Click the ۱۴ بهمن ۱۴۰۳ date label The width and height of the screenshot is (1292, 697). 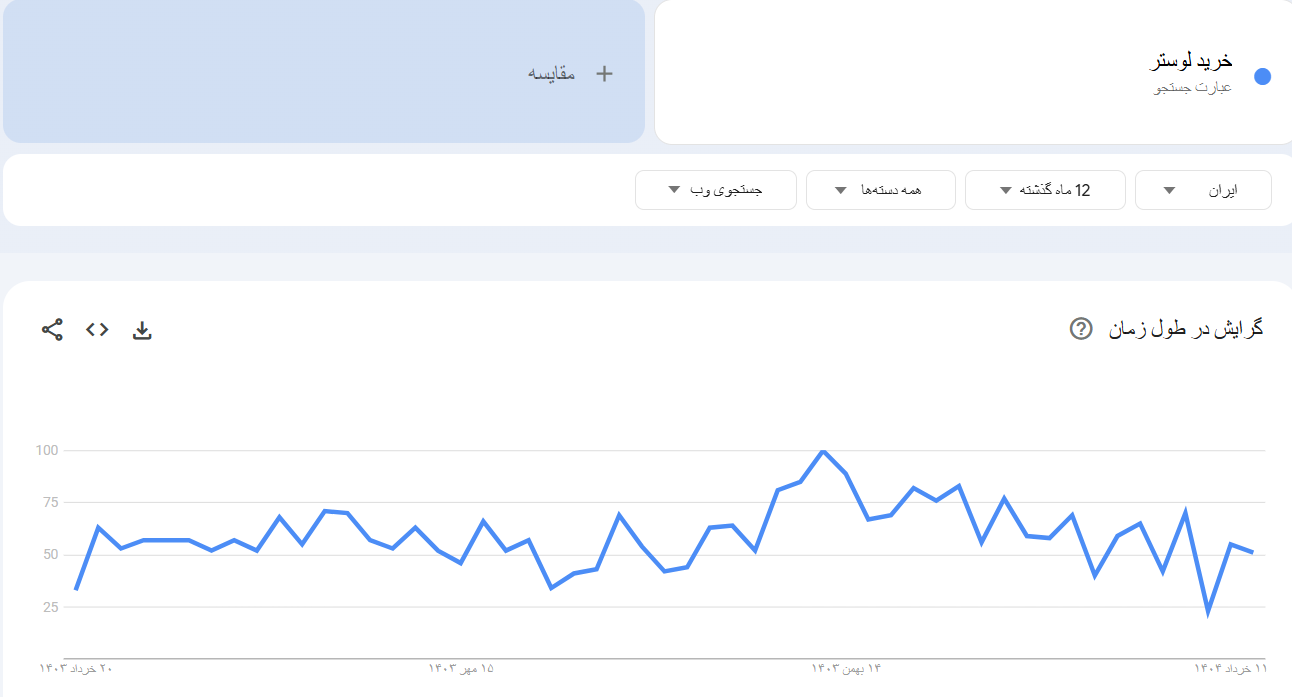click(846, 668)
